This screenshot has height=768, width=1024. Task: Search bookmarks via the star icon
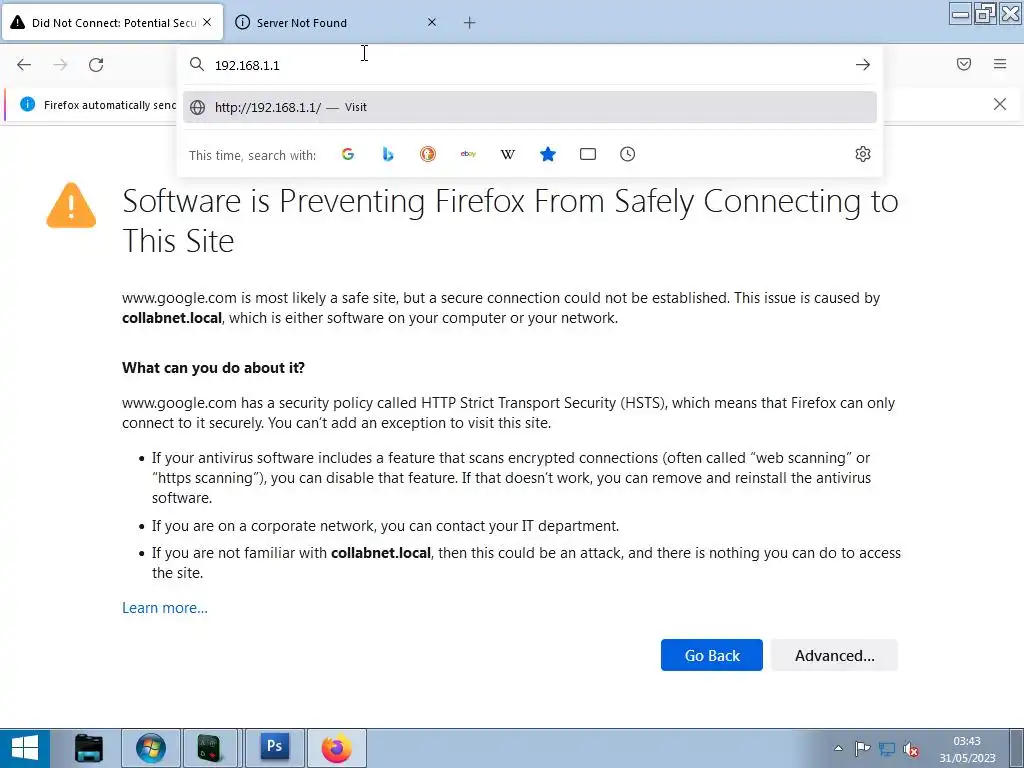coord(548,154)
